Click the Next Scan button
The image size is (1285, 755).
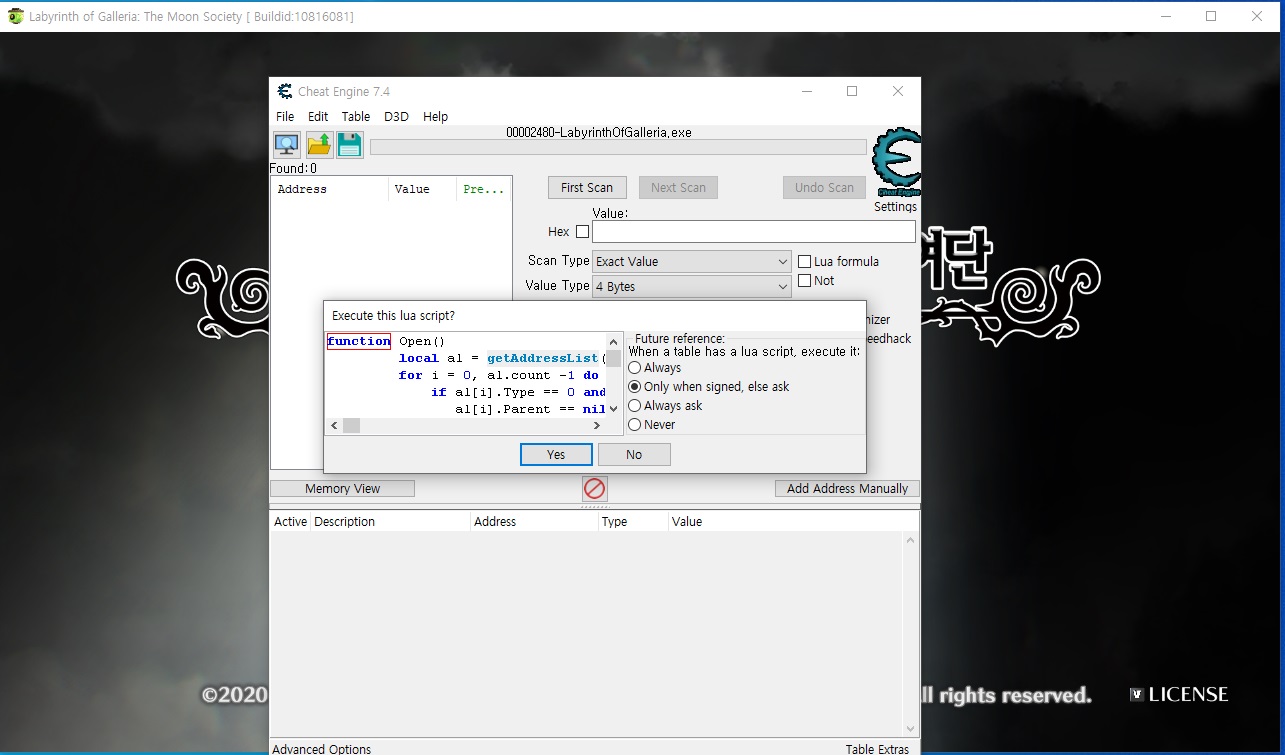coord(678,187)
